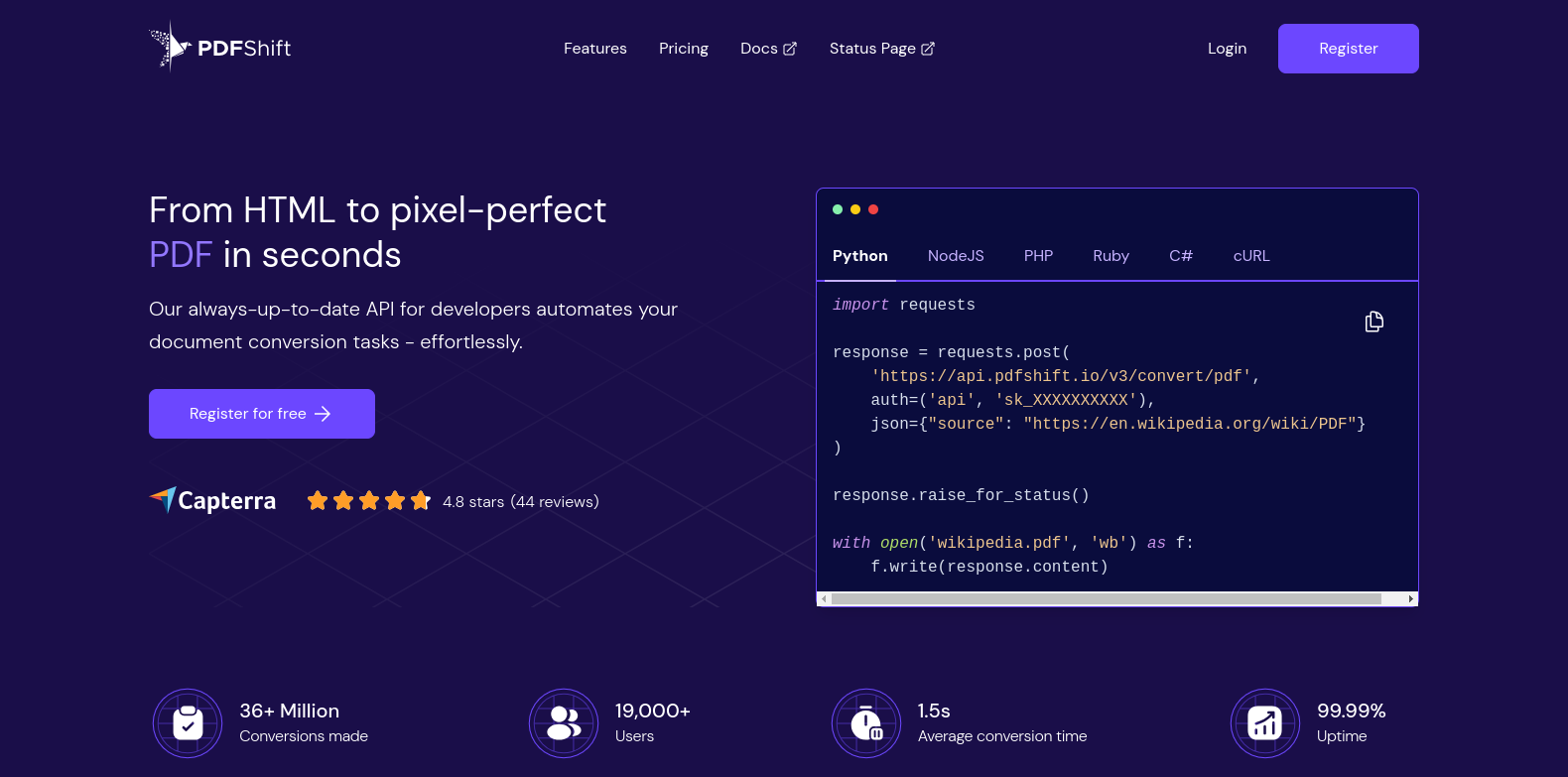1568x777 pixels.
Task: Click the Login link
Action: click(1227, 49)
